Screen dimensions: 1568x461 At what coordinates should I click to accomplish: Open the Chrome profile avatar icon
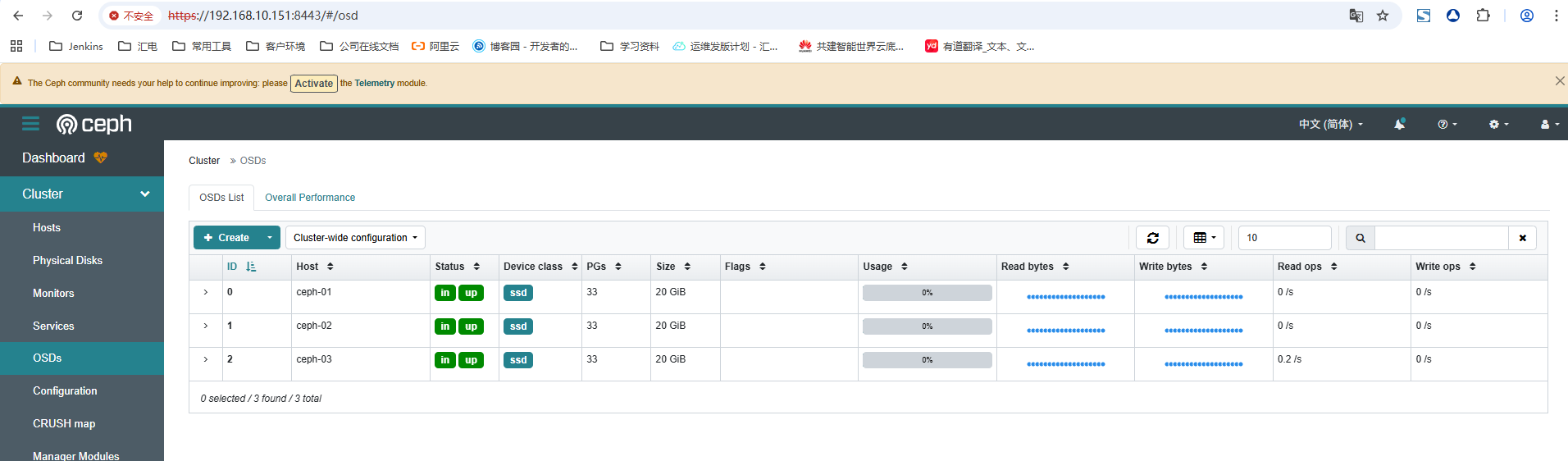pyautogui.click(x=1527, y=16)
